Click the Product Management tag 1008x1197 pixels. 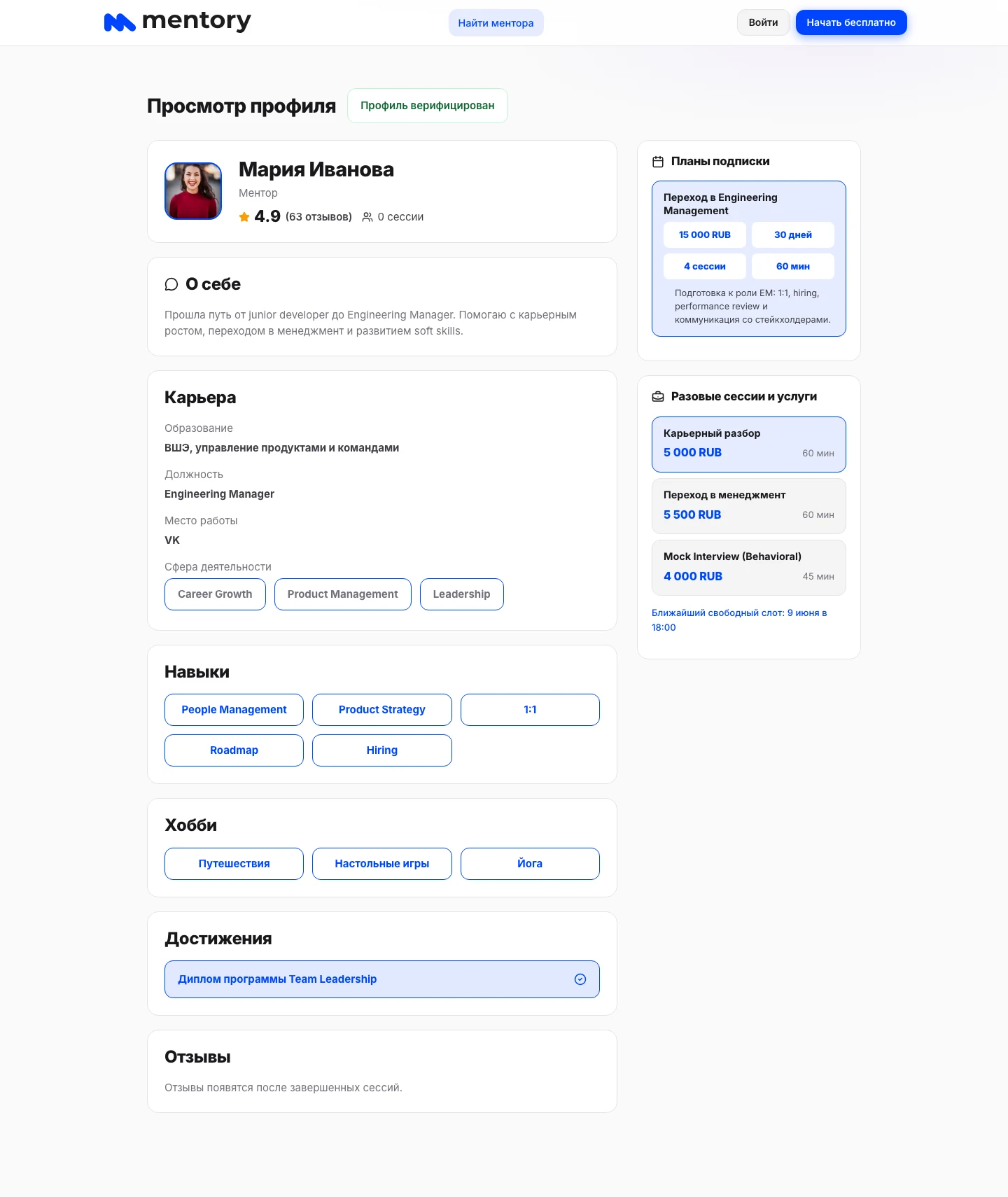click(x=343, y=594)
